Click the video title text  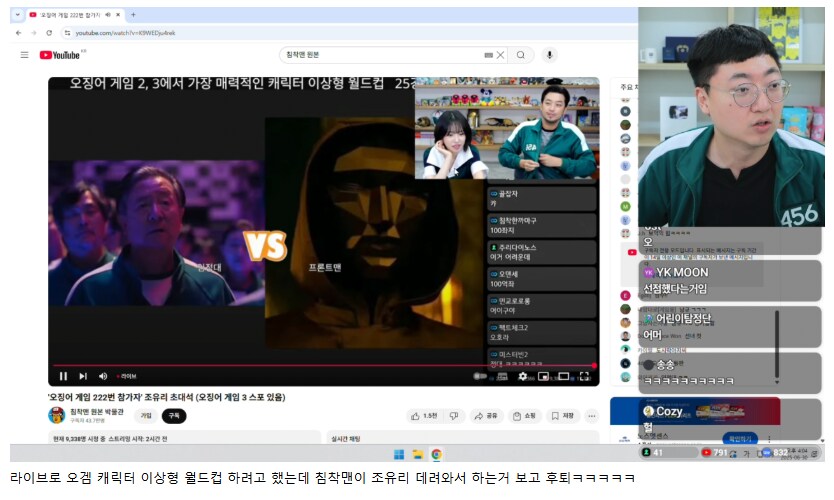(166, 397)
